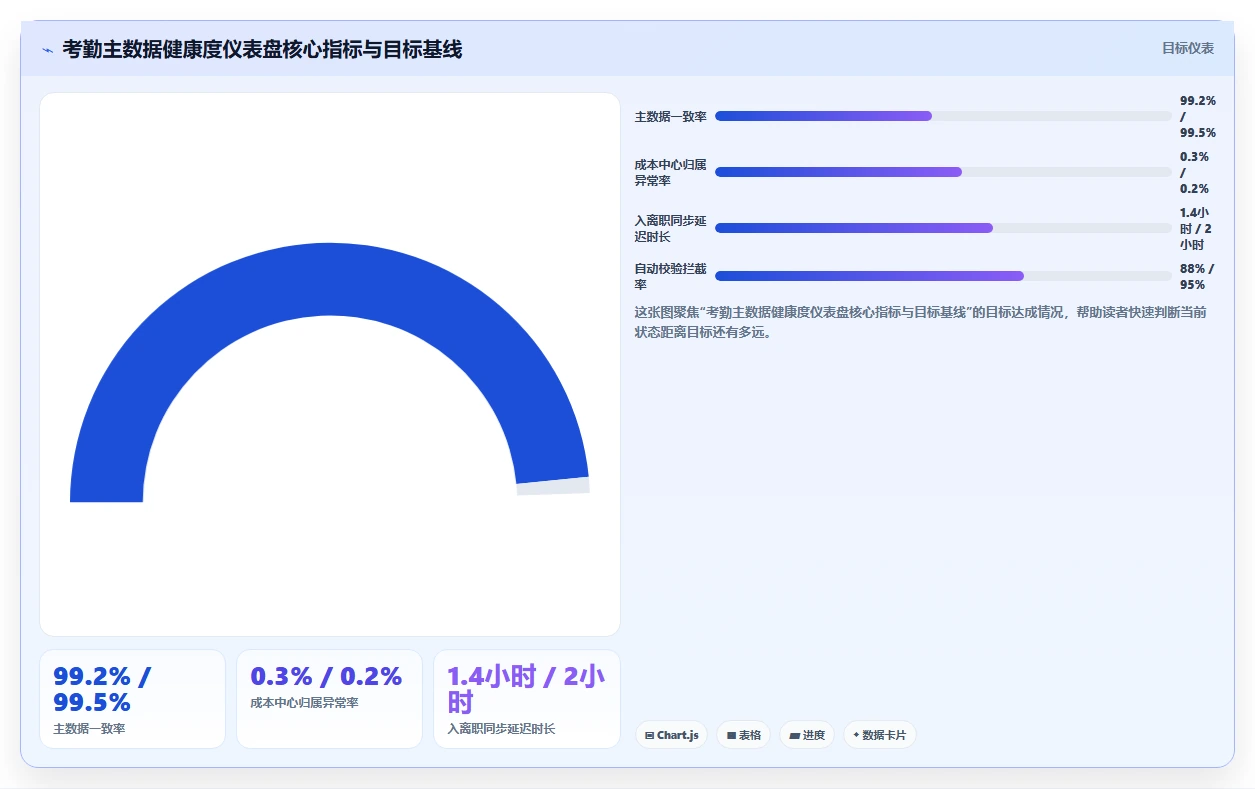
Task: Select the 表格 tag
Action: coord(744,735)
